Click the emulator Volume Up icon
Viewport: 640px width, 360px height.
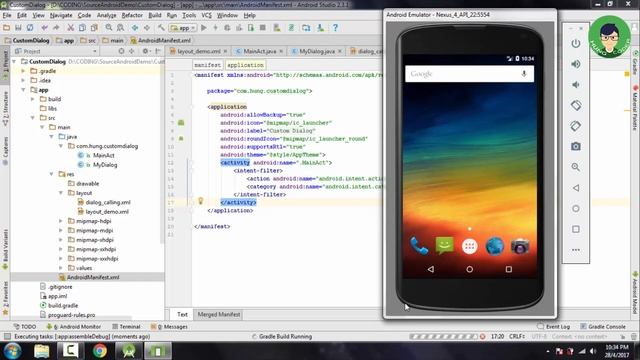576,64
